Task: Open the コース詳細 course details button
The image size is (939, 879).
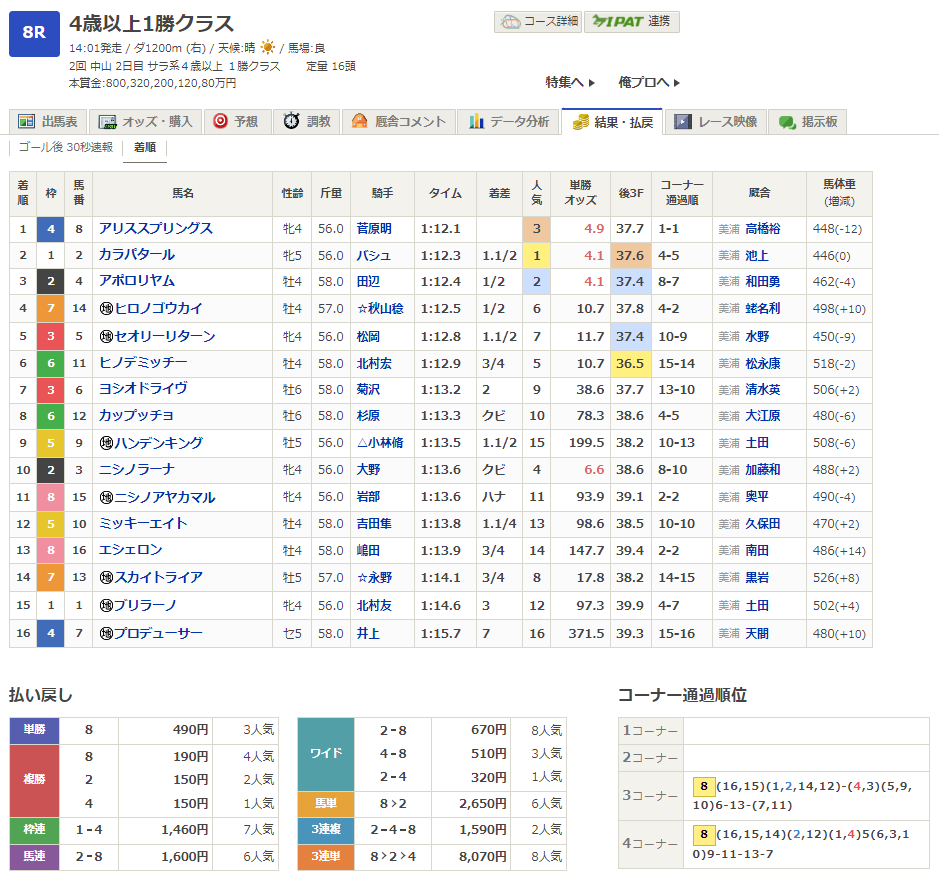Action: (537, 21)
